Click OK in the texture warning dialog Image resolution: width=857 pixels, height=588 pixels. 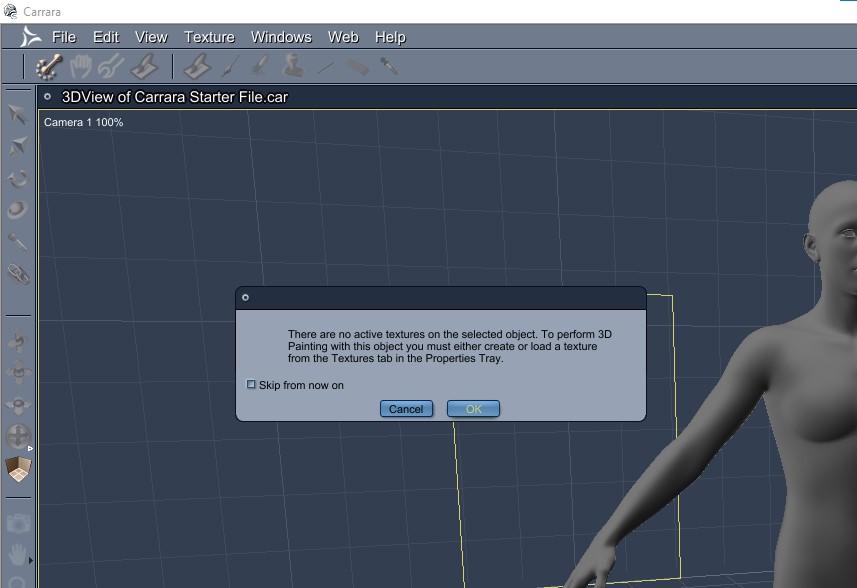[x=473, y=409]
